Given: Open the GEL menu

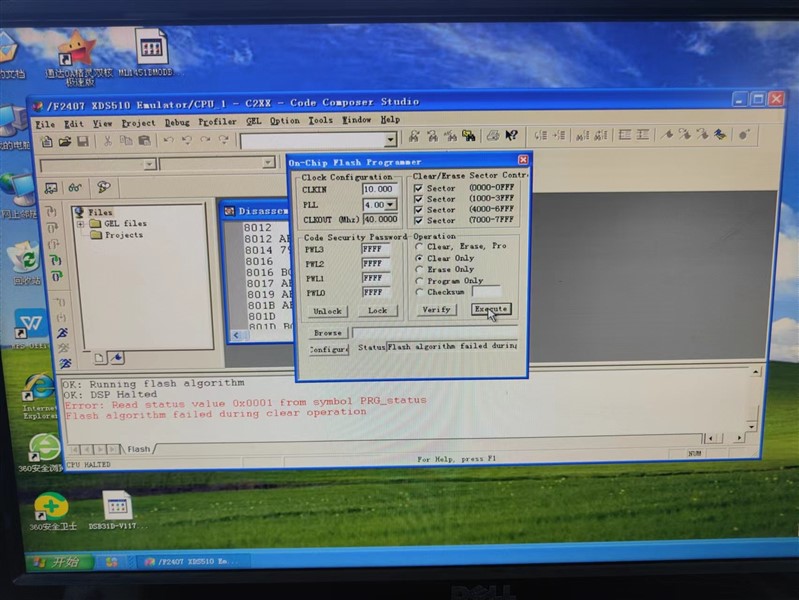Looking at the screenshot, I should [253, 121].
